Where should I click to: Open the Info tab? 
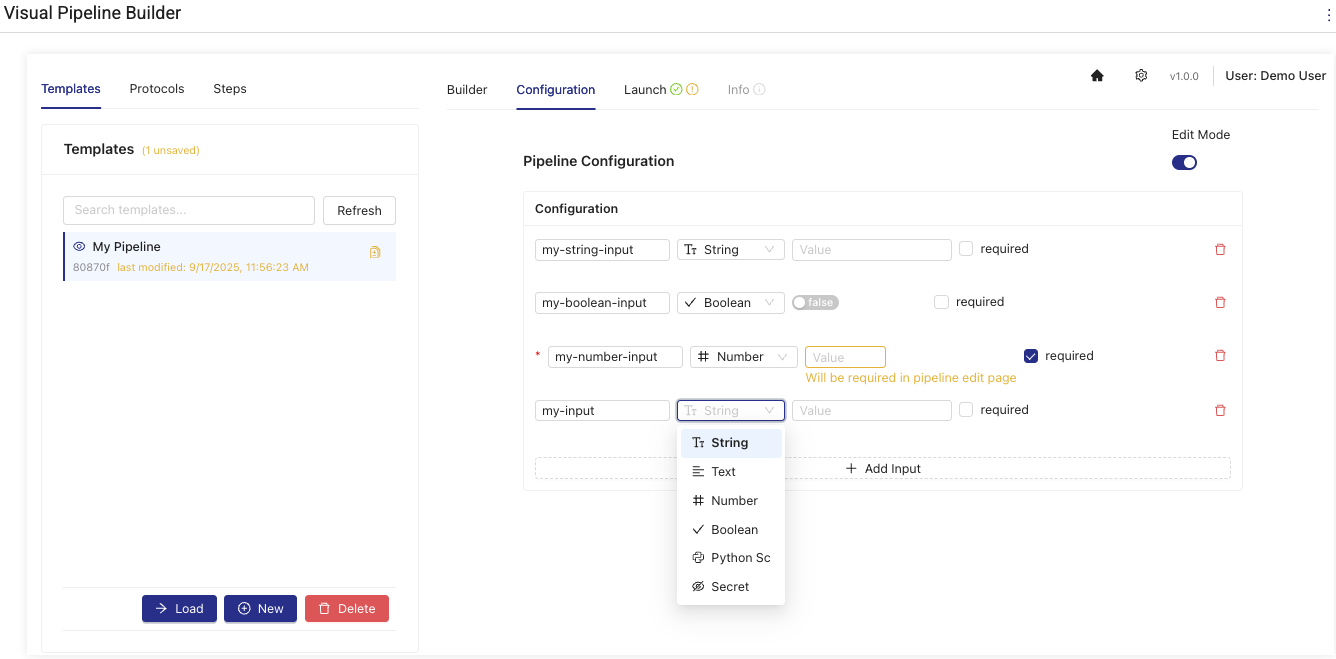[x=739, y=90]
